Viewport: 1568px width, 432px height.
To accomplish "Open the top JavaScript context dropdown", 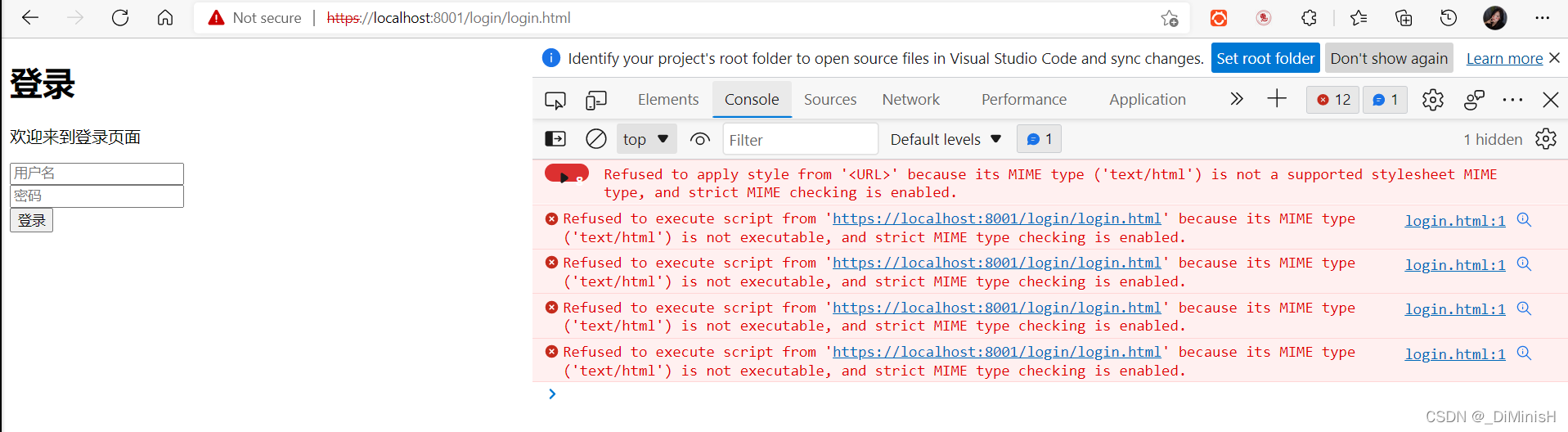I will point(646,139).
